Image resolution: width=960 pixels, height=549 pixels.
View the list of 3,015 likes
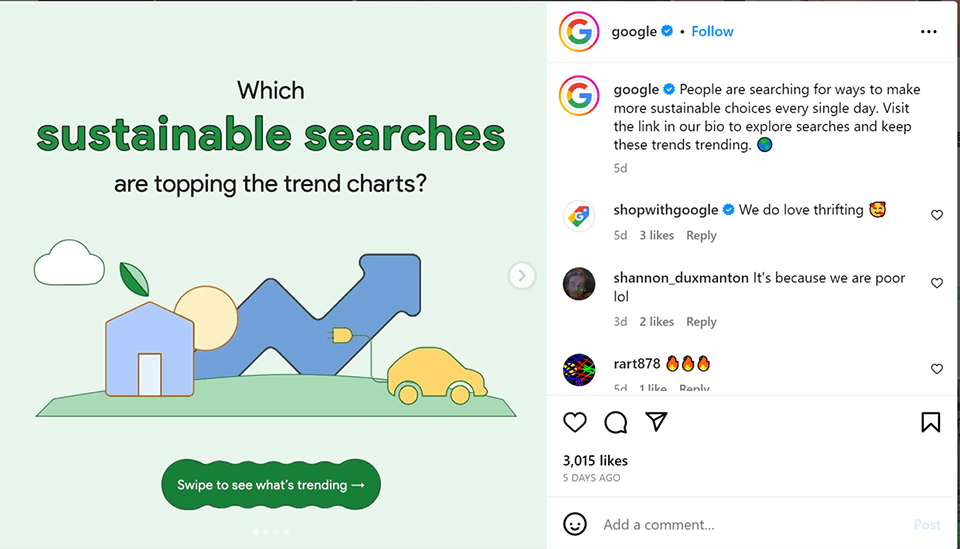tap(595, 461)
